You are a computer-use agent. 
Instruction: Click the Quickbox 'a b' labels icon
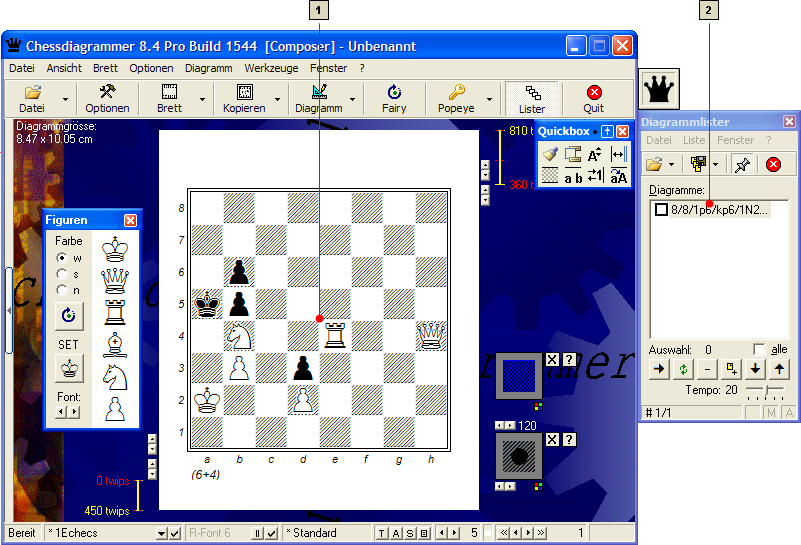point(573,176)
